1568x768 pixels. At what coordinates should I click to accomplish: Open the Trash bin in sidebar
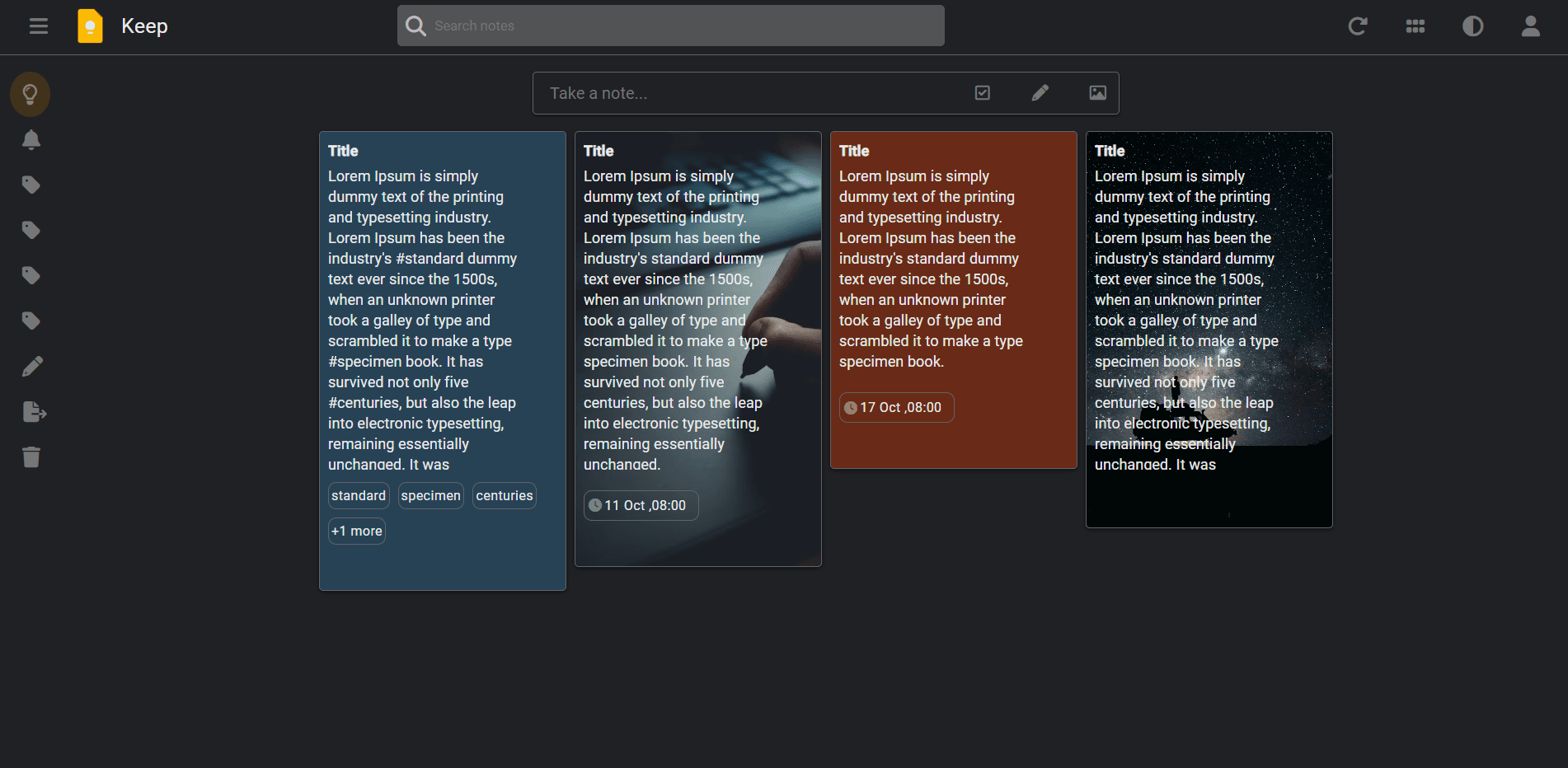click(31, 457)
